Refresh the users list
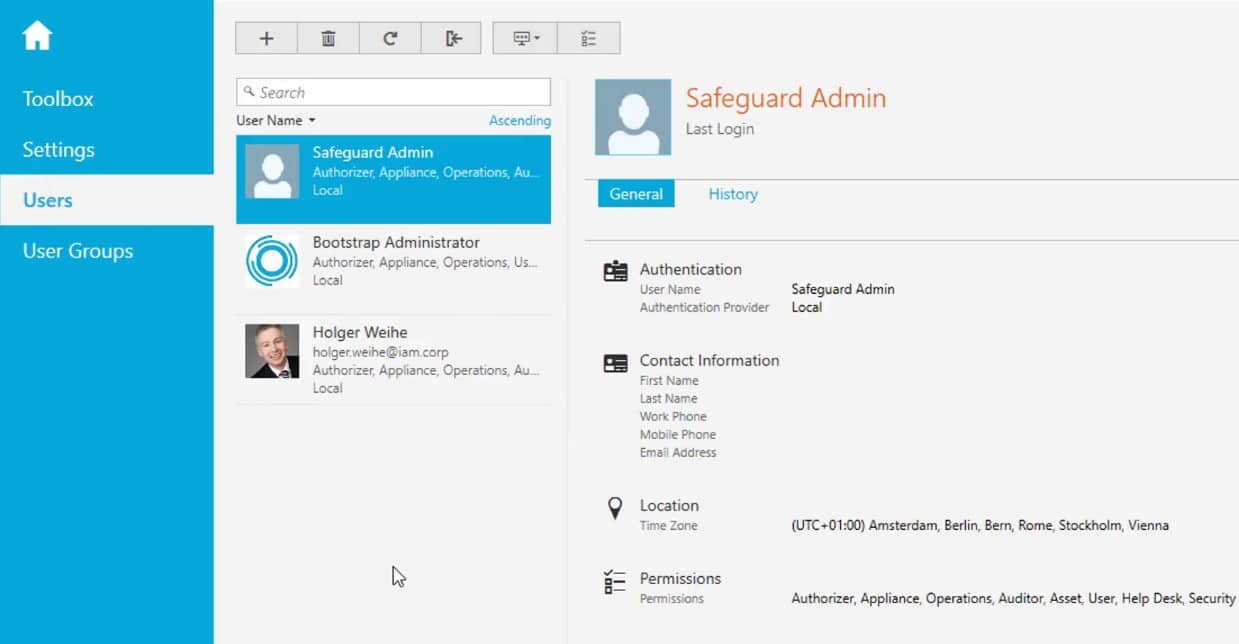This screenshot has height=644, width=1239. tap(390, 38)
